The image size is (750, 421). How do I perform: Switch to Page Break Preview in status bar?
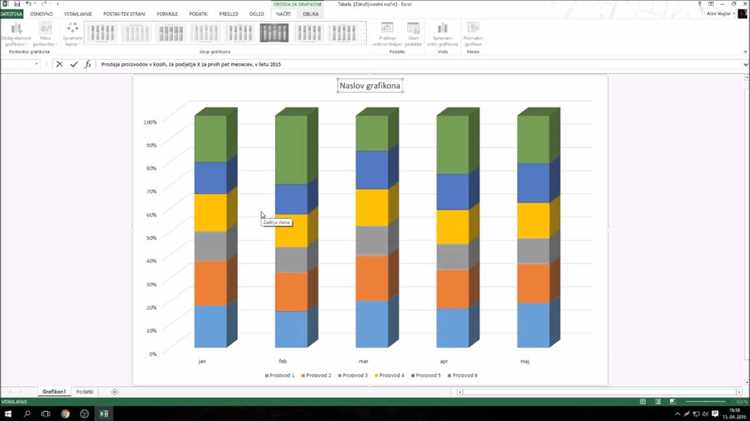click(673, 402)
